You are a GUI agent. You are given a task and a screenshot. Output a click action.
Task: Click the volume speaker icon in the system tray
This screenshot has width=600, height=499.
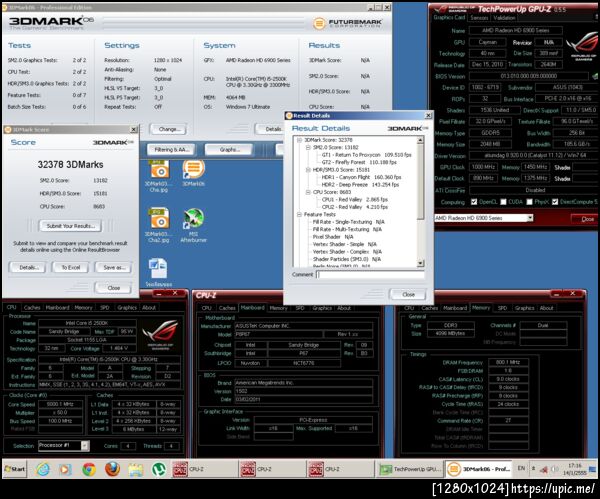pos(554,469)
